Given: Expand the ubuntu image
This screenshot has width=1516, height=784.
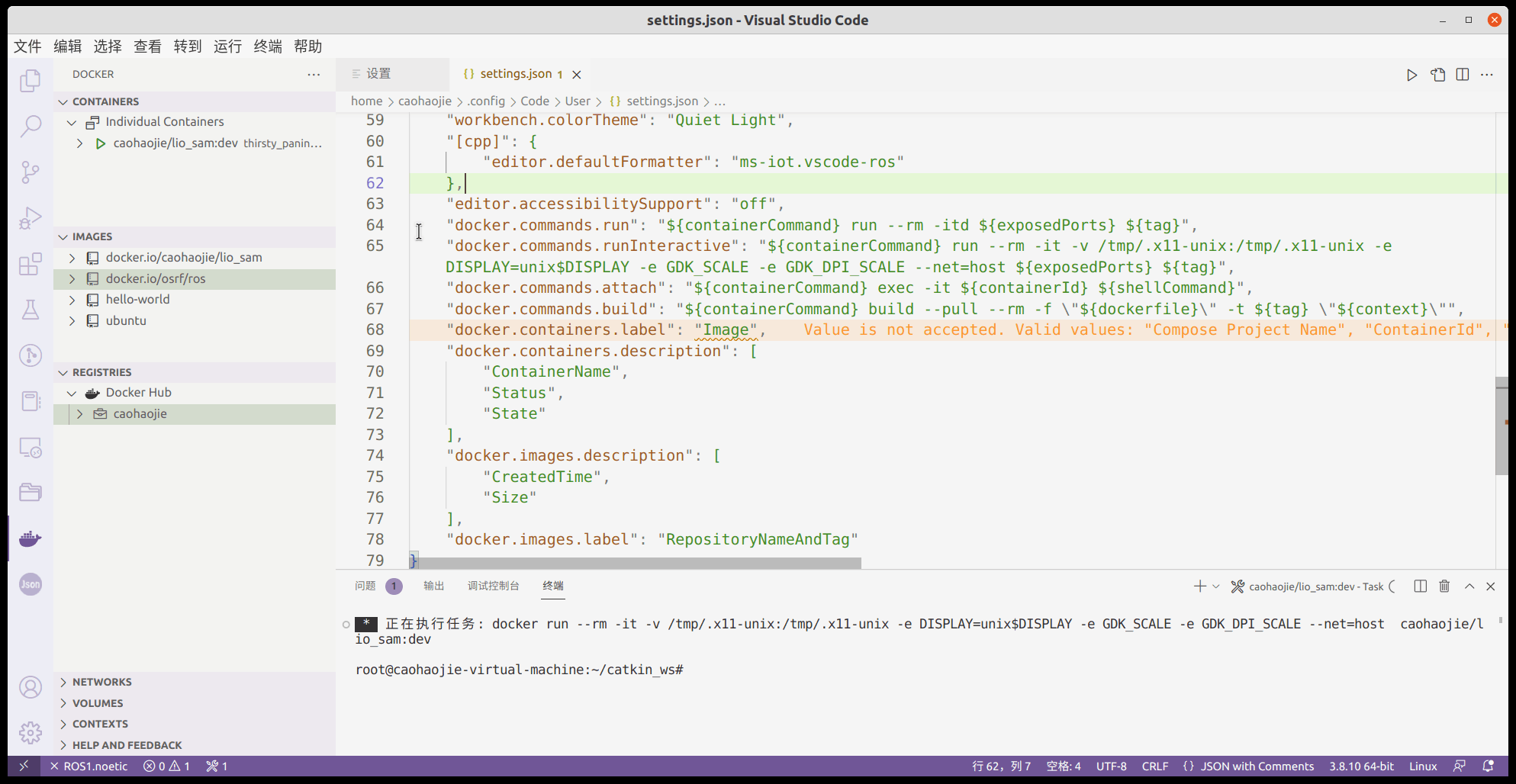Looking at the screenshot, I should tap(72, 321).
